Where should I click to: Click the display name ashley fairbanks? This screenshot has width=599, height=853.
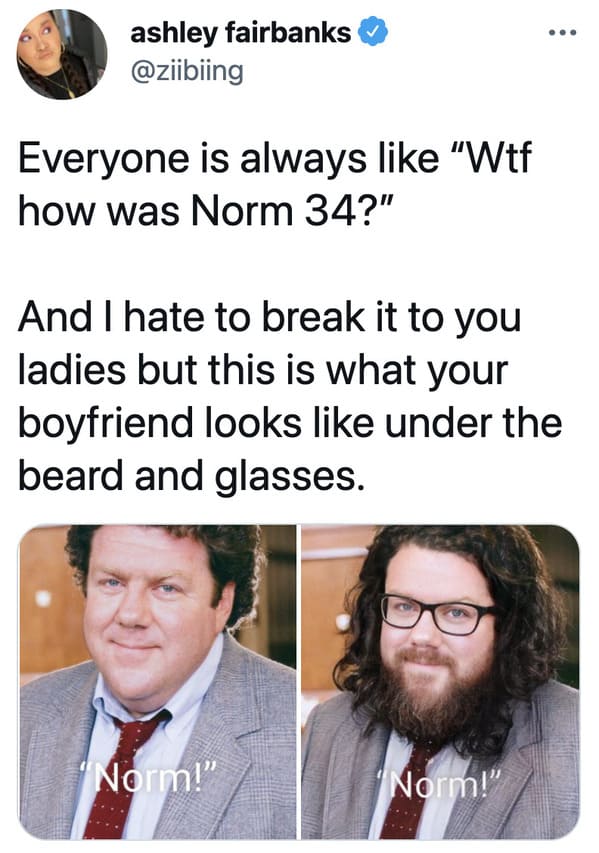tap(240, 33)
